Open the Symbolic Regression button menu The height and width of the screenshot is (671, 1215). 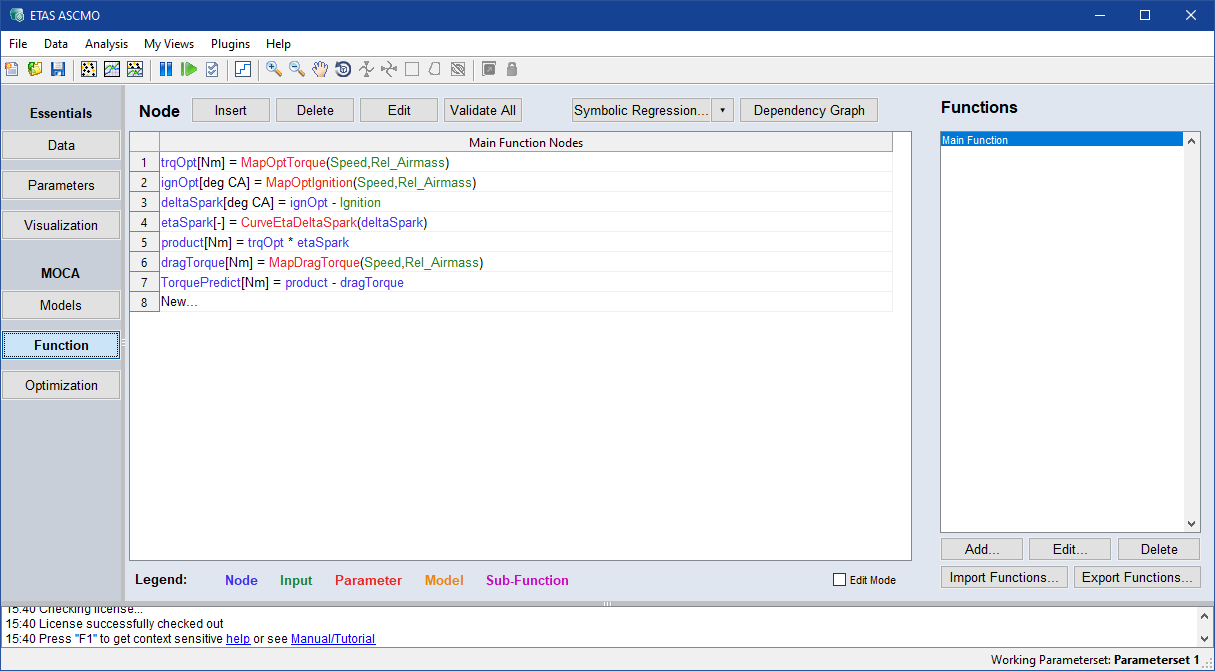(x=640, y=110)
